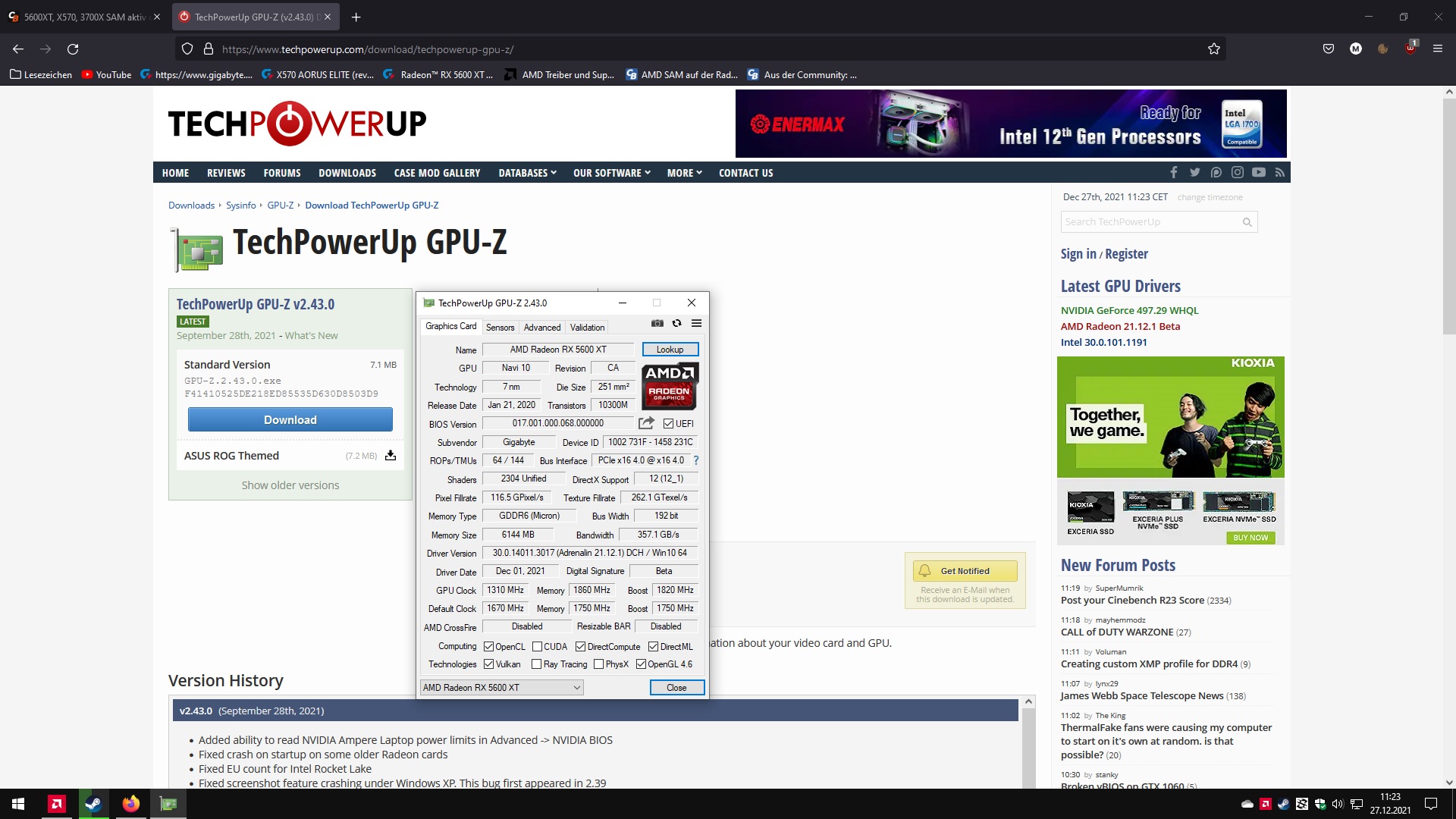This screenshot has height=819, width=1456.
Task: Open GPU-Z hamburger menu icon
Action: pos(696,323)
